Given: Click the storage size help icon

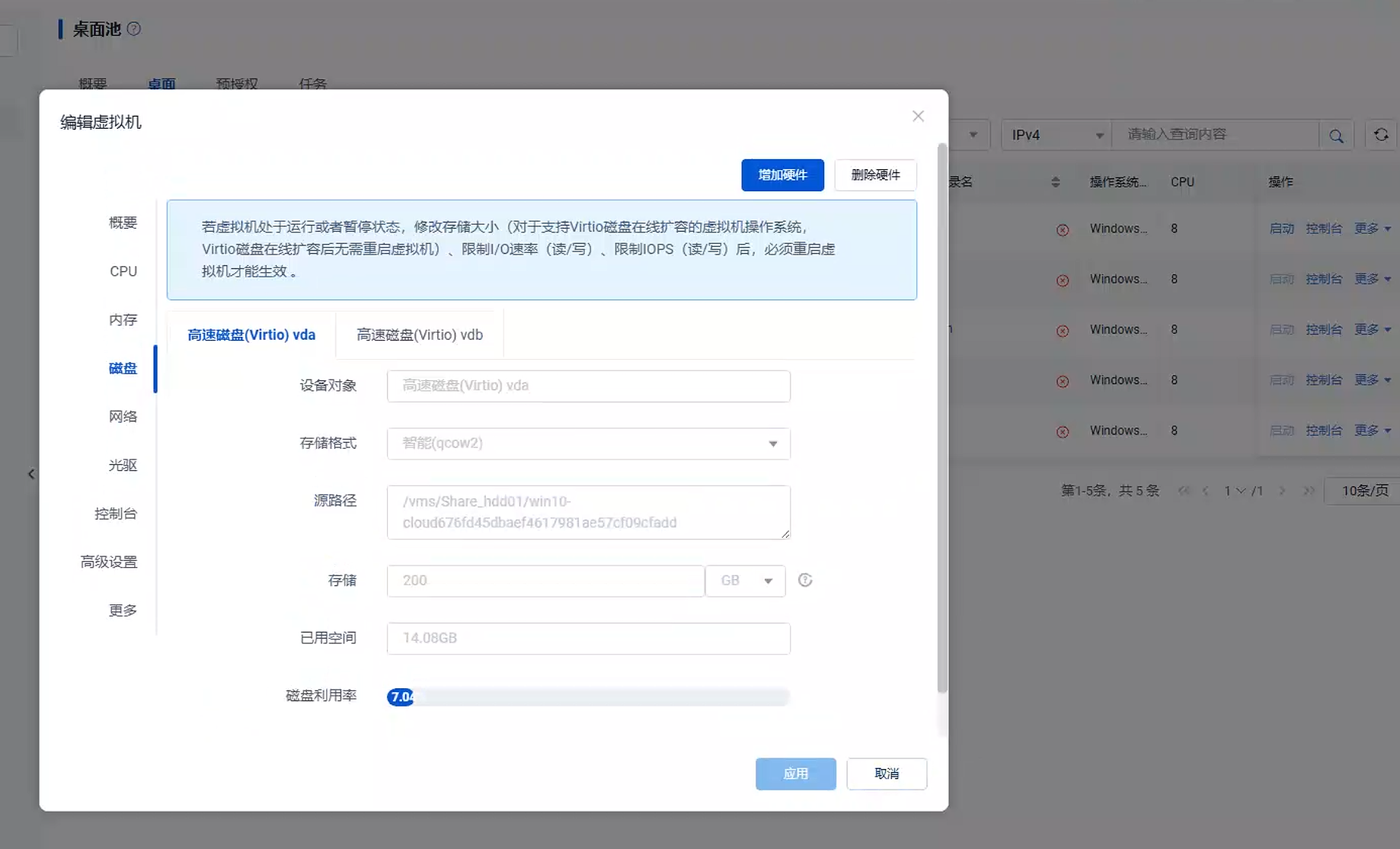Looking at the screenshot, I should click(805, 581).
